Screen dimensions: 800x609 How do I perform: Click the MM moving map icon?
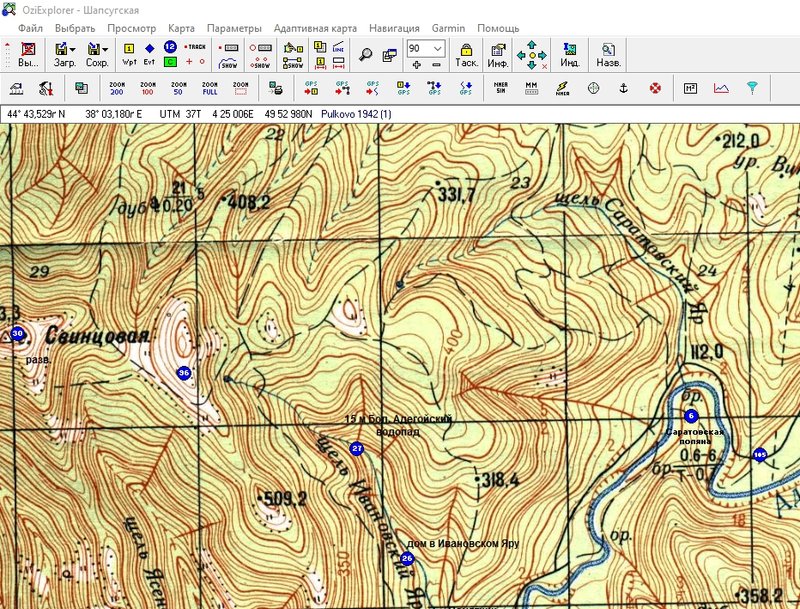[x=531, y=88]
